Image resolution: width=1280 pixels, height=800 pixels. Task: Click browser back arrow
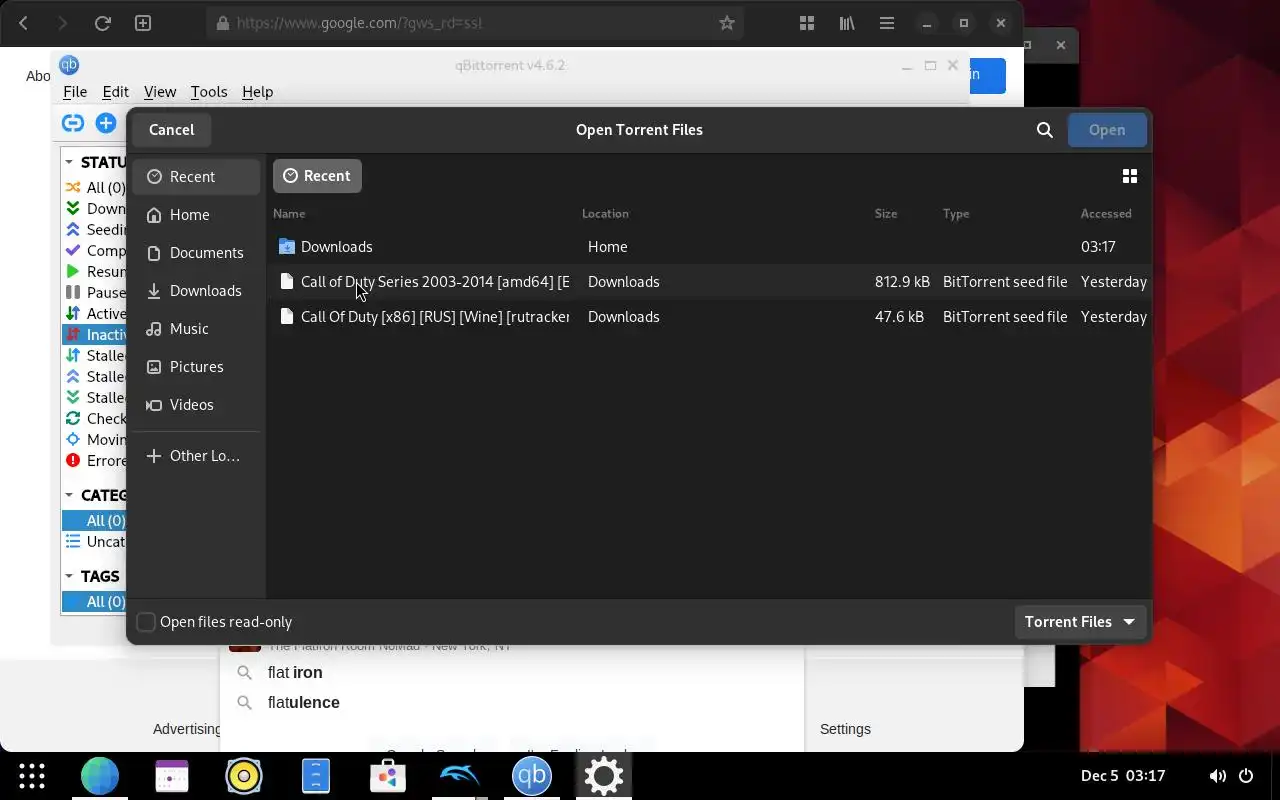(x=23, y=23)
